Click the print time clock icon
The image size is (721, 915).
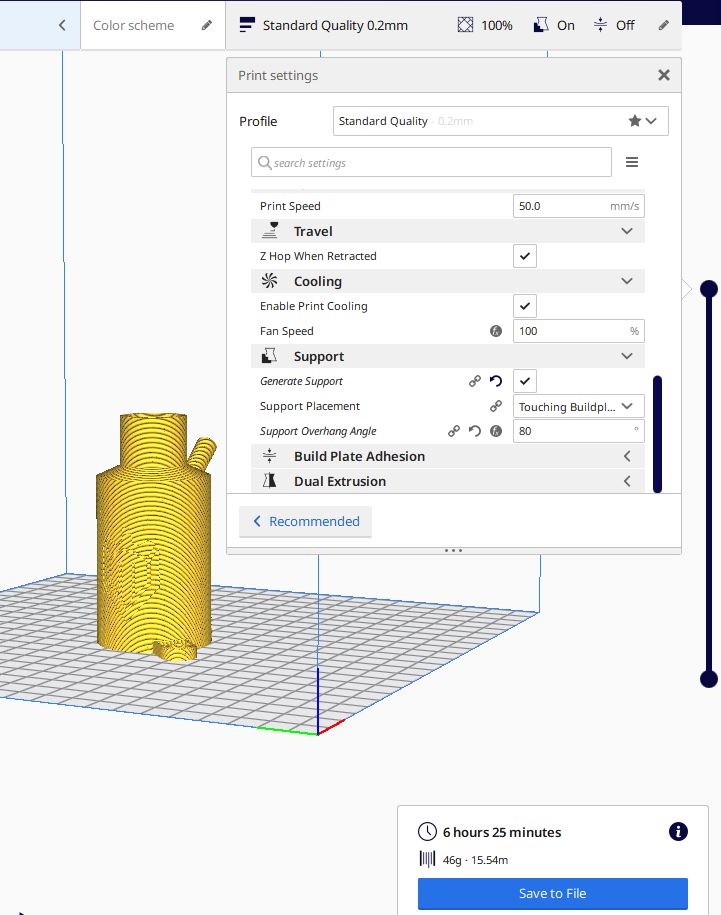point(428,832)
